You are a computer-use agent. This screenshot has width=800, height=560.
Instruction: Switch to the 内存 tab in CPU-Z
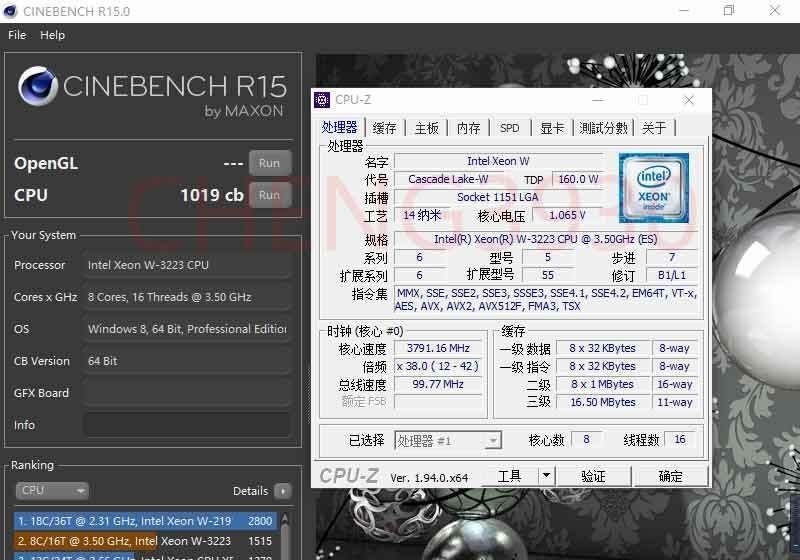468,128
